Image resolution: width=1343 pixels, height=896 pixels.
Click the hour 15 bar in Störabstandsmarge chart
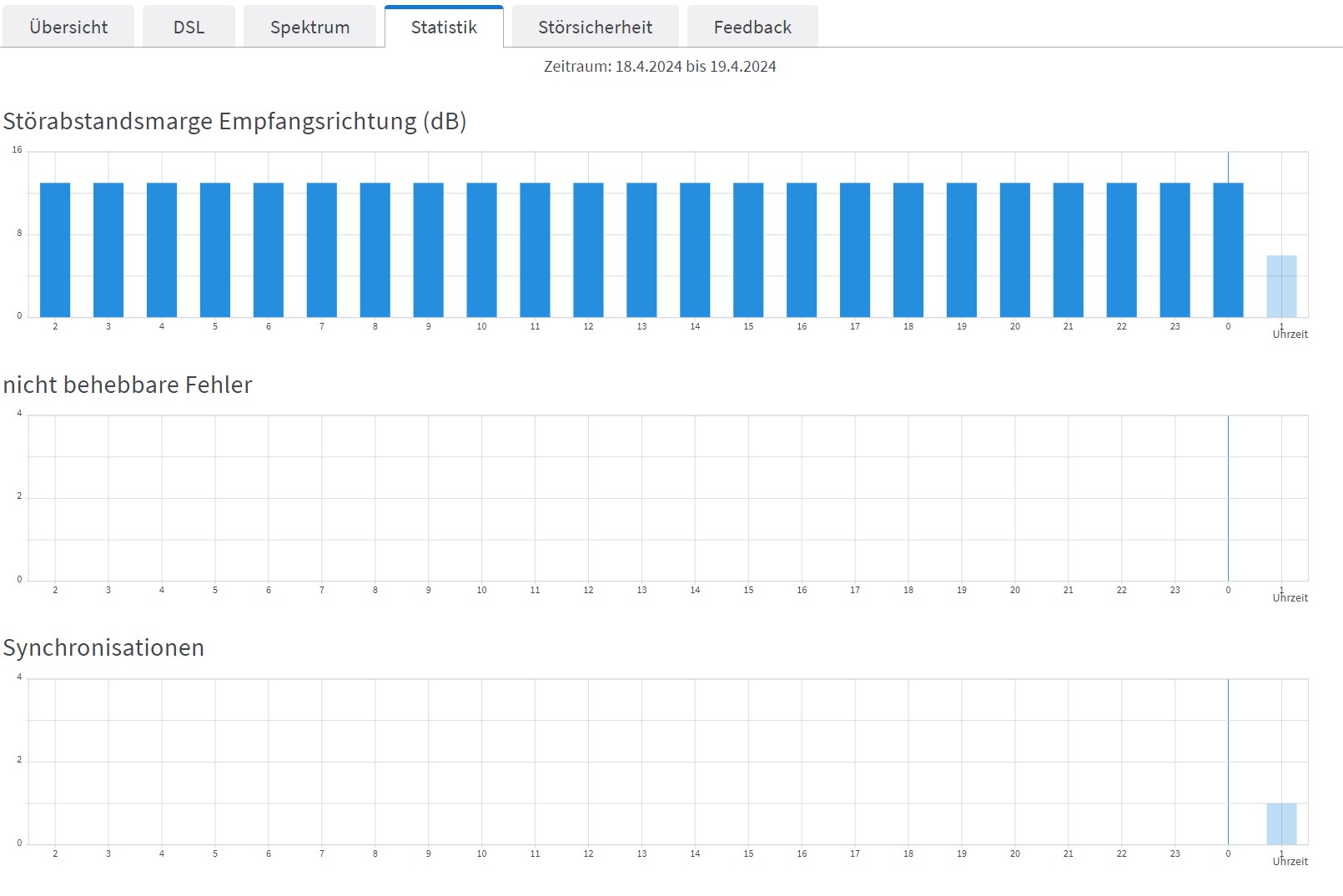[748, 250]
